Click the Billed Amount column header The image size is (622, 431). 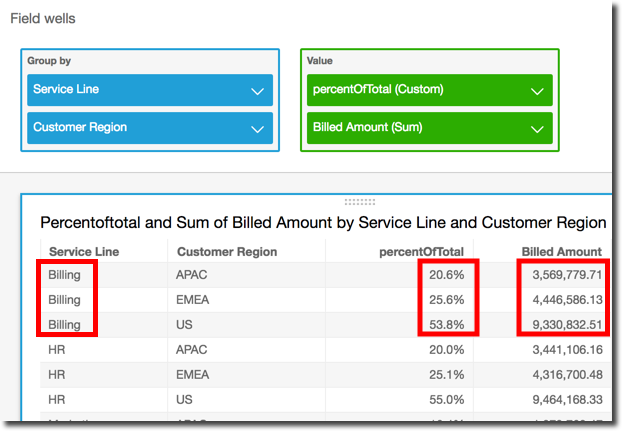click(x=562, y=252)
